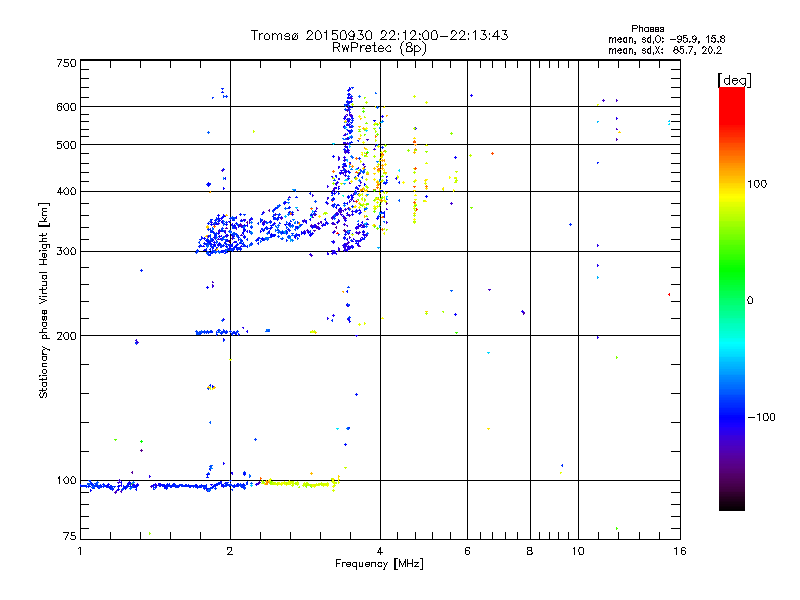Click the colorbar tick label "0"
The width and height of the screenshot is (800, 600).
coord(750,301)
